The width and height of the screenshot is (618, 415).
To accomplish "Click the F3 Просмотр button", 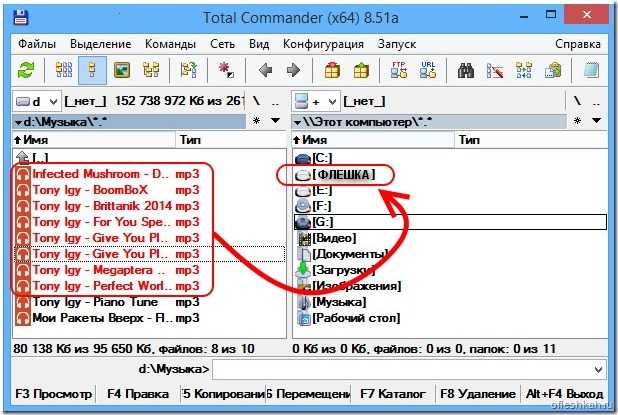I will point(54,394).
